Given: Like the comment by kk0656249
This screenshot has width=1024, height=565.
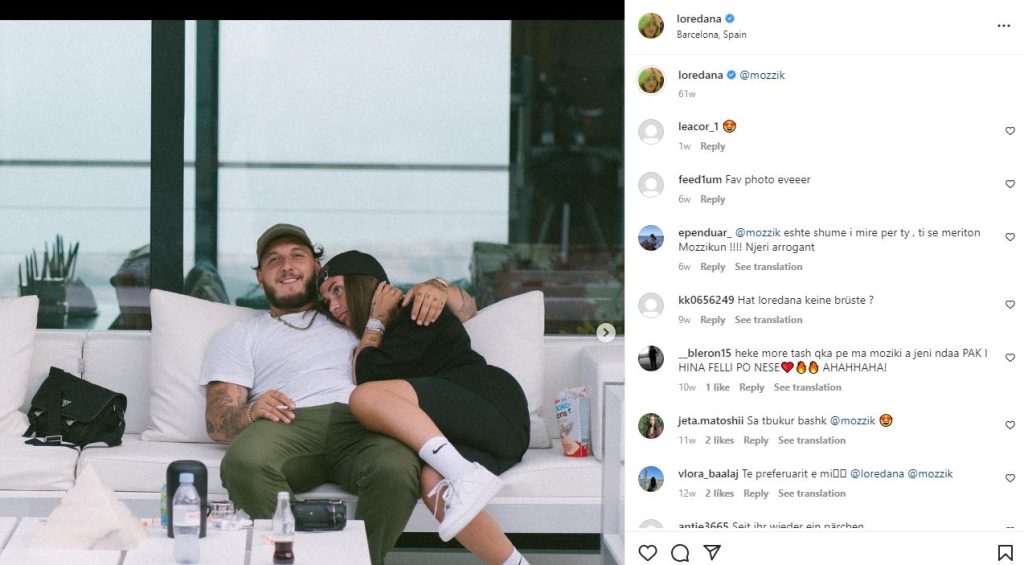Looking at the screenshot, I should coord(1009,304).
